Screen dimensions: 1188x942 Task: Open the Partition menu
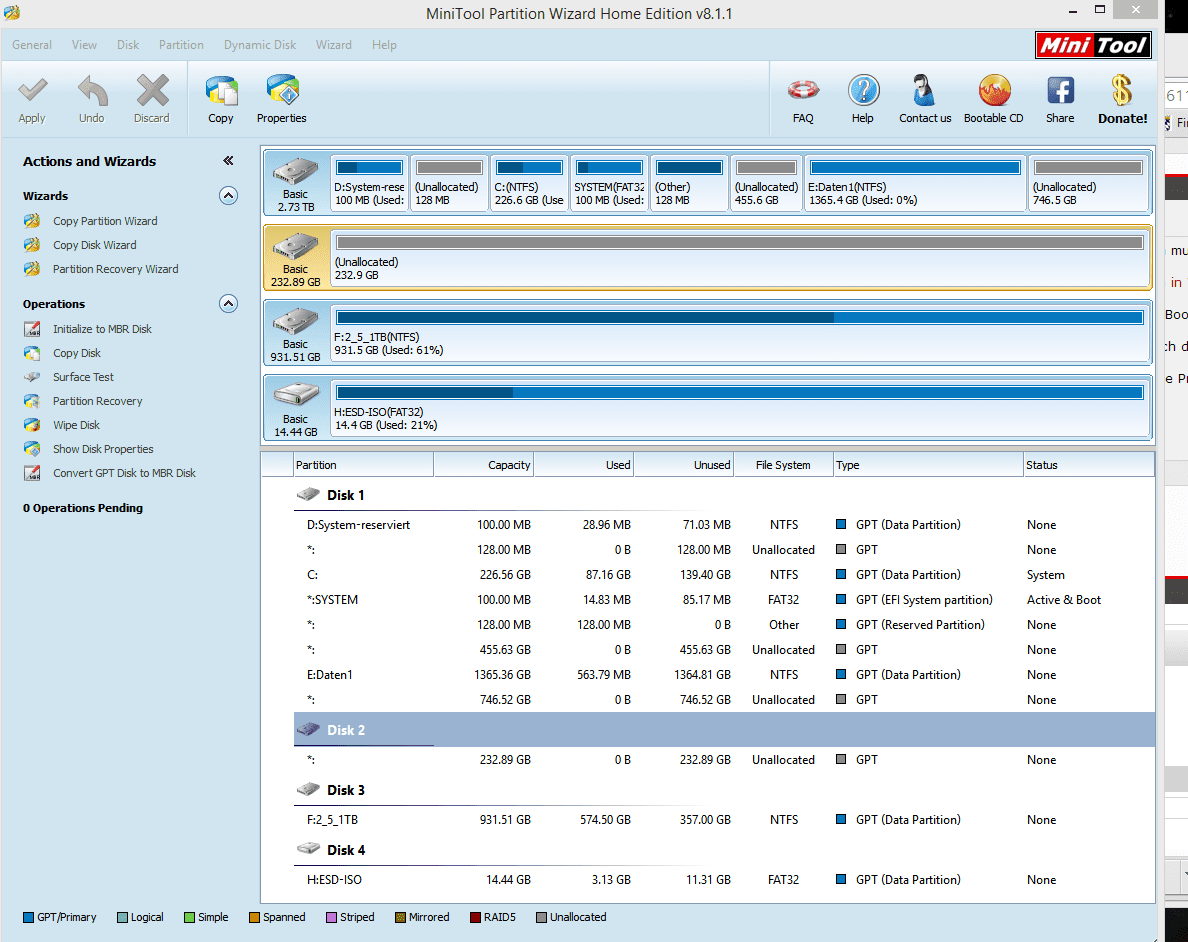point(181,45)
